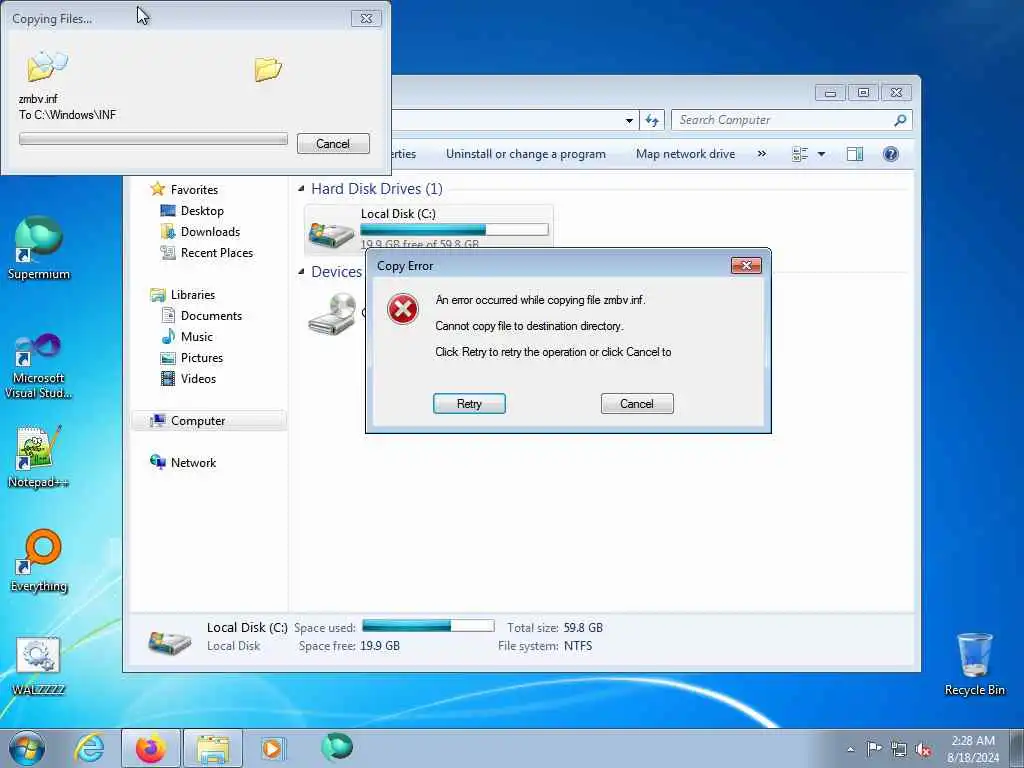Cancel in the Copy Error dialog
This screenshot has height=768, width=1024.
pos(637,404)
